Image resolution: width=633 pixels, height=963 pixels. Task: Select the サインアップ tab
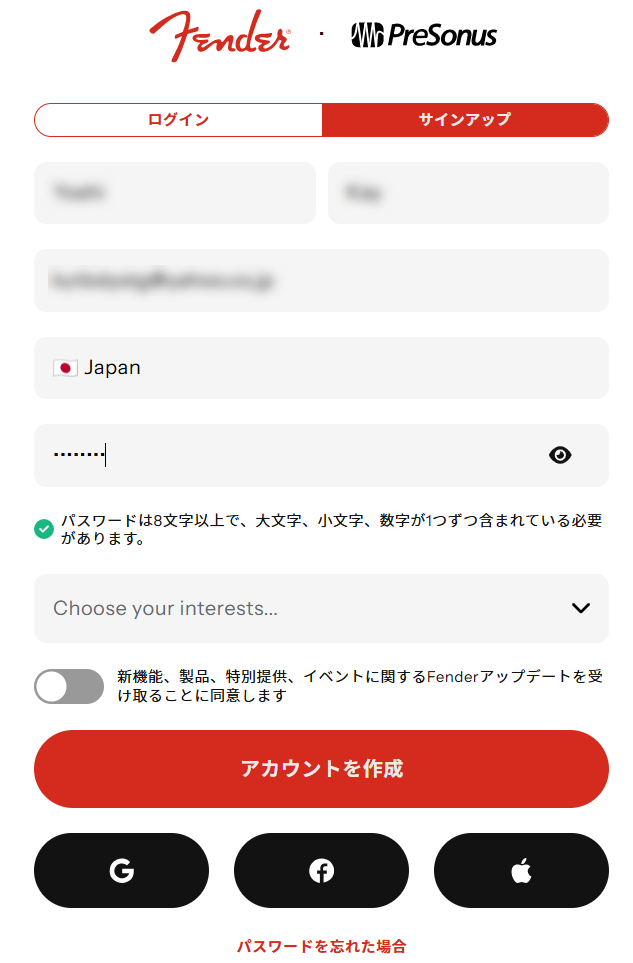464,119
